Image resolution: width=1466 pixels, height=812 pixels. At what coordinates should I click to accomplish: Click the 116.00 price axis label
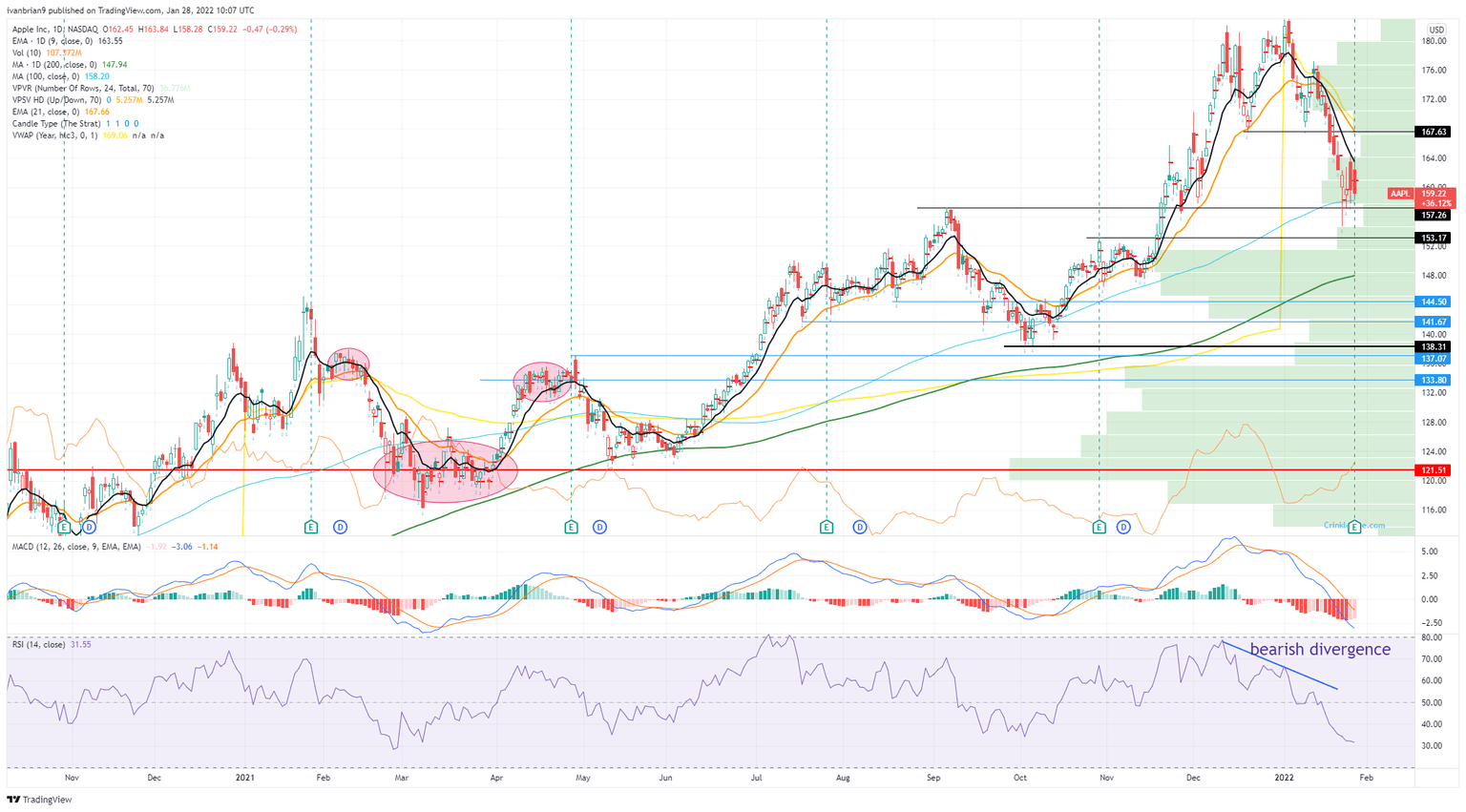[x=1435, y=510]
